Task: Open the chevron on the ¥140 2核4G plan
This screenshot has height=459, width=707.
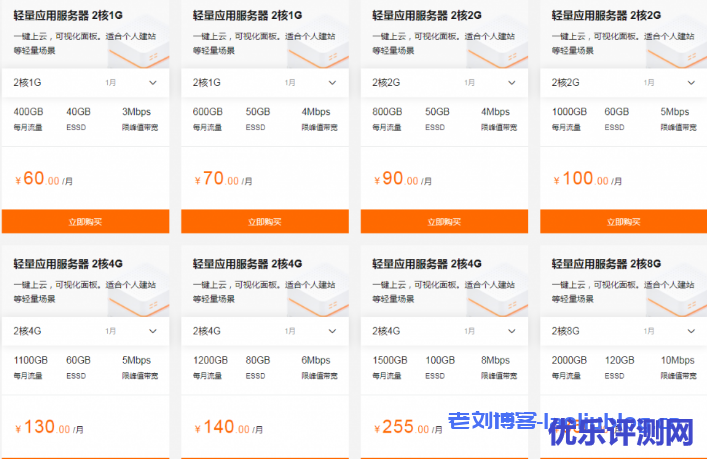Action: click(332, 331)
